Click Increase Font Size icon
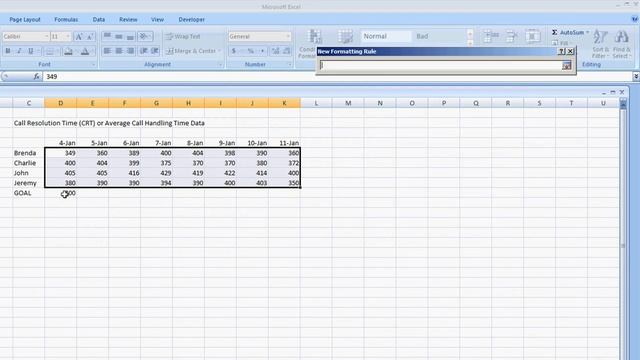640x360 pixels. pos(79,37)
